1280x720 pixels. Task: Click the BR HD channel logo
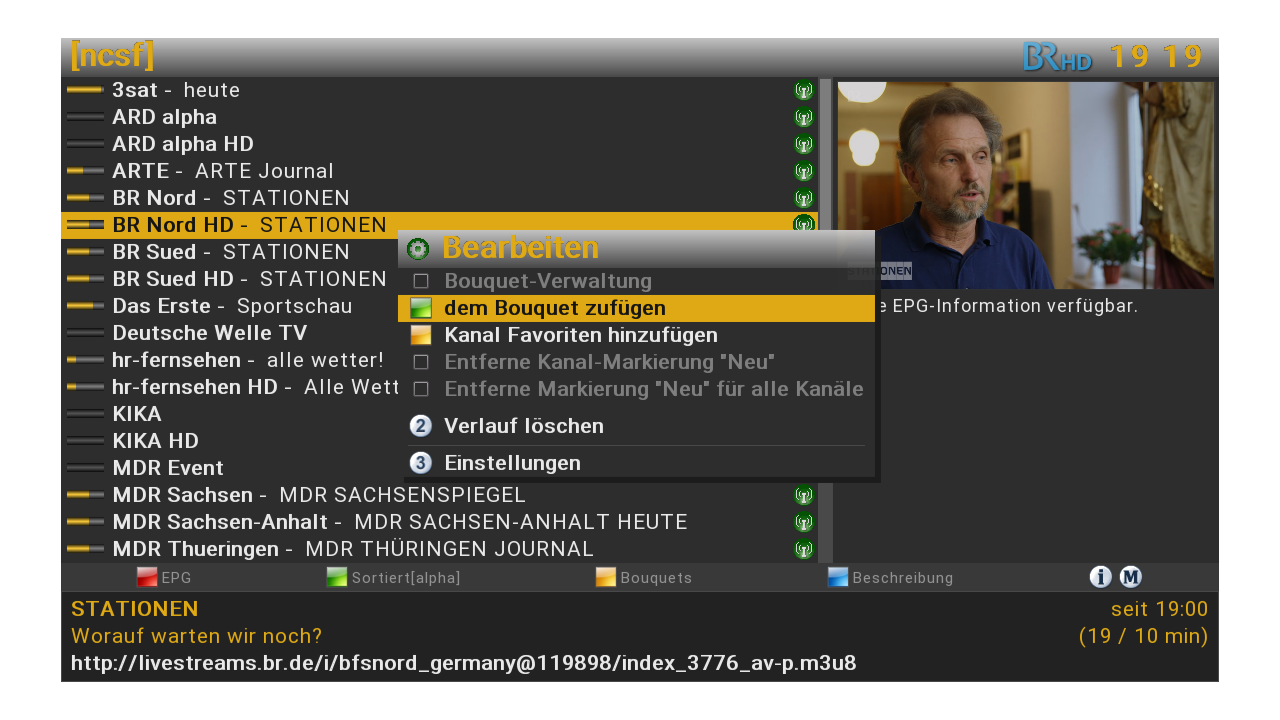click(1057, 57)
